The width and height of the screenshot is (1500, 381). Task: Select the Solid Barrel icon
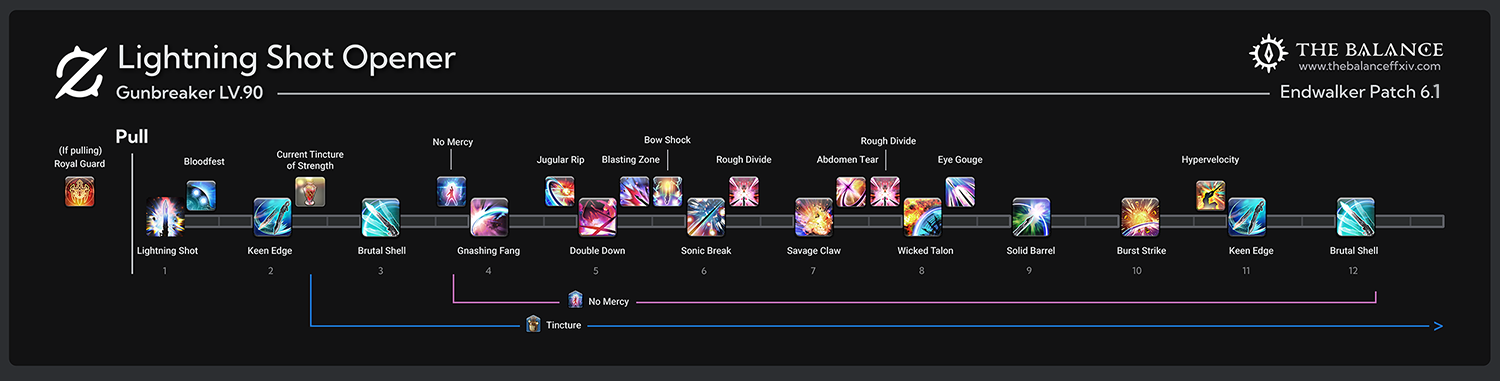1030,218
